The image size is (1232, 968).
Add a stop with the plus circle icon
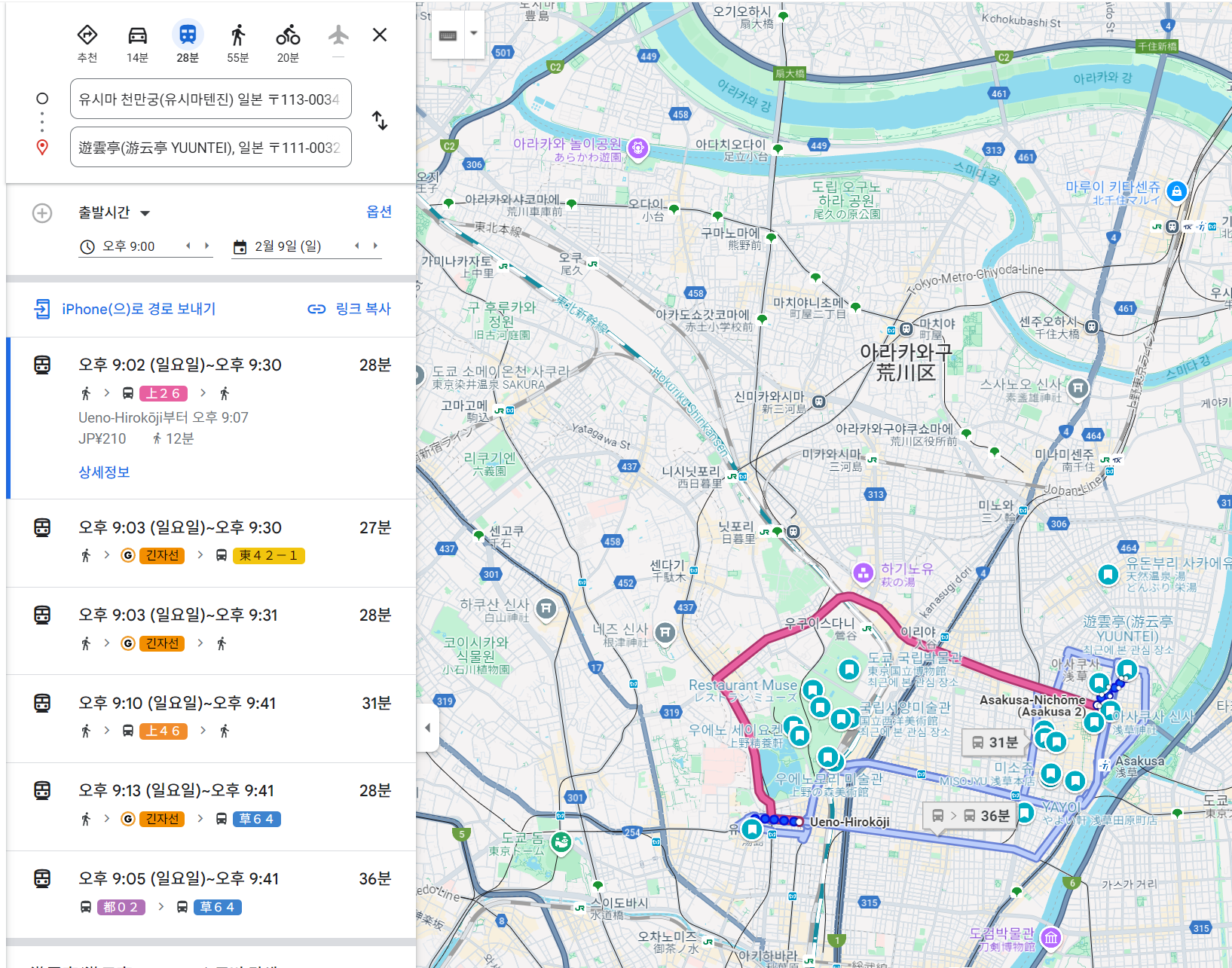42,213
